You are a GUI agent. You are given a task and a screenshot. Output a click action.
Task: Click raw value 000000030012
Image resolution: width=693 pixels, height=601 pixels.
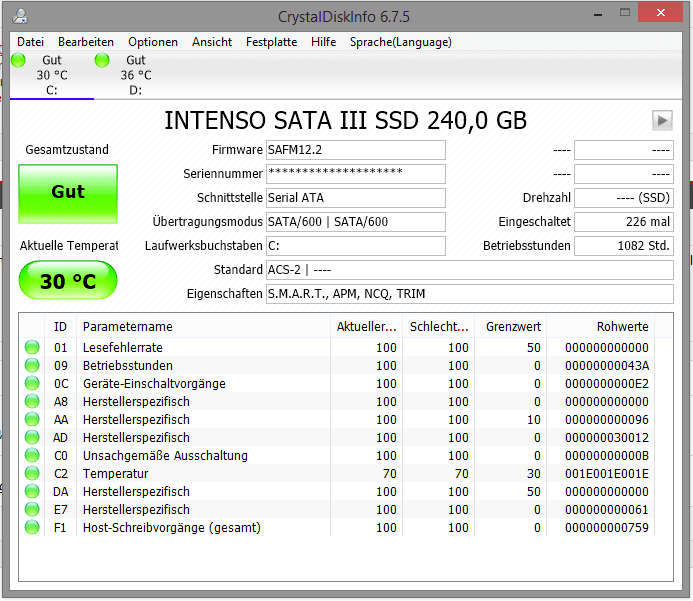tap(607, 437)
